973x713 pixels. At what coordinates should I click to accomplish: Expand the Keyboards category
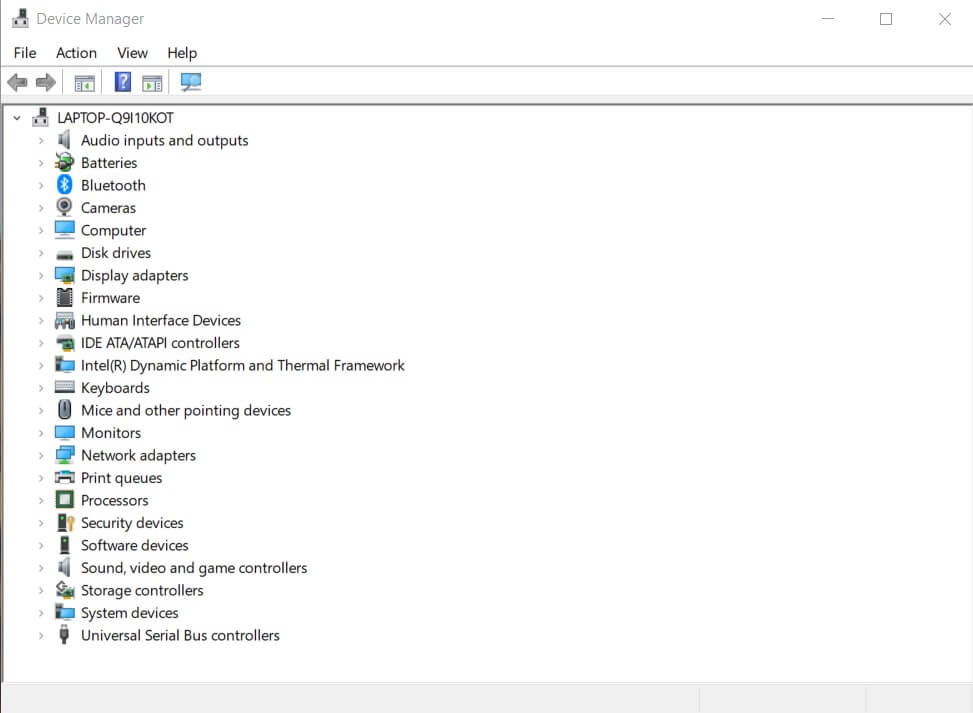click(x=41, y=388)
